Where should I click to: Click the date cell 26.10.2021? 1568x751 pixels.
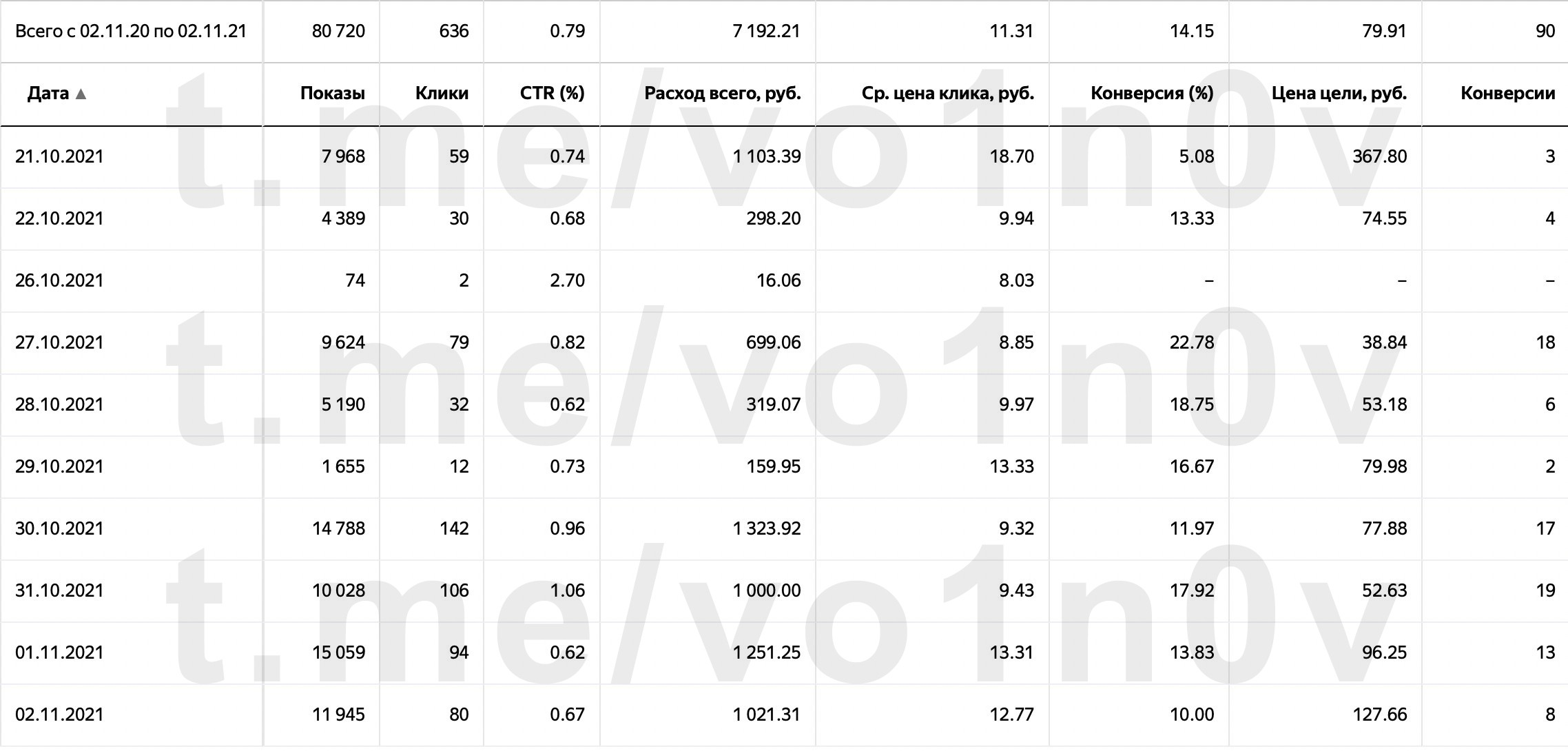click(59, 280)
